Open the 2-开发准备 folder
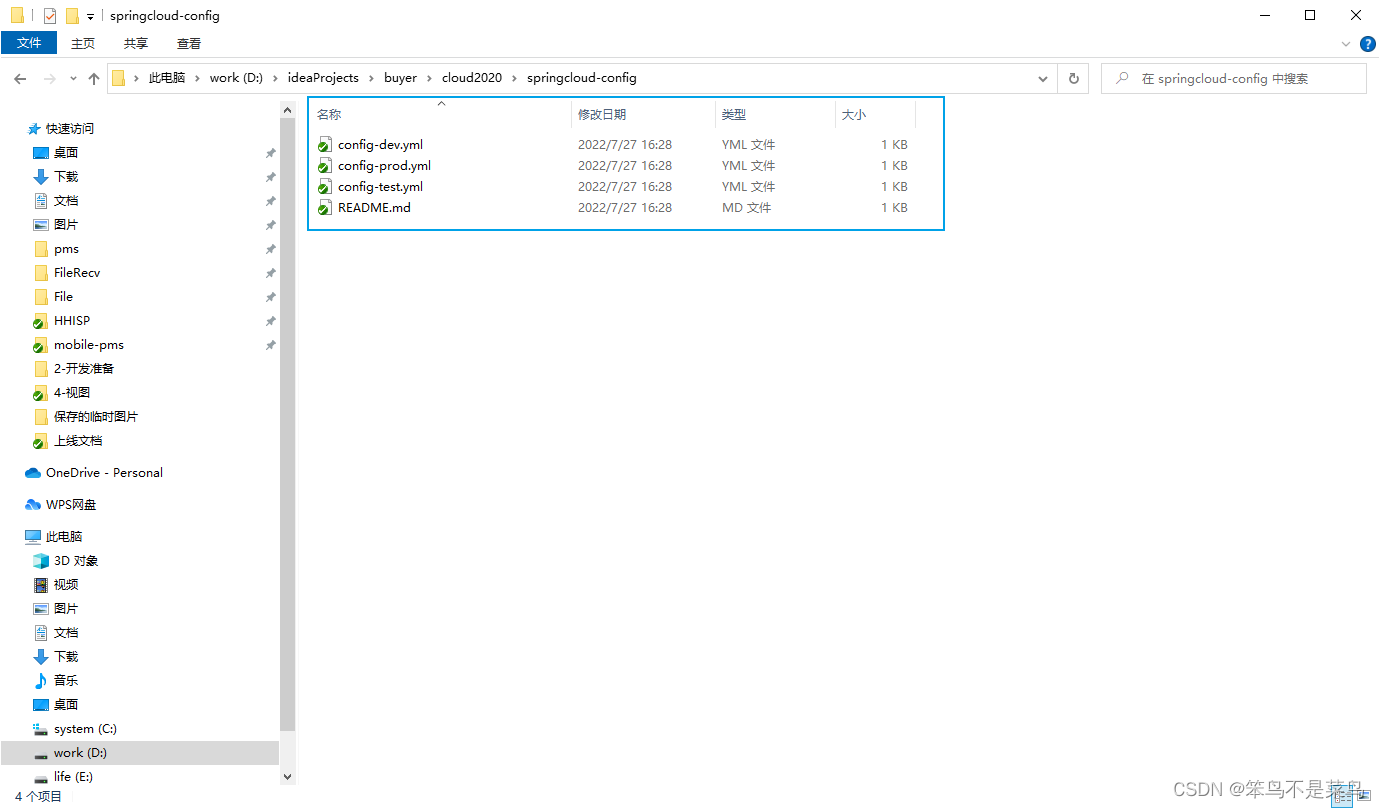This screenshot has width=1380, height=809. (x=84, y=369)
